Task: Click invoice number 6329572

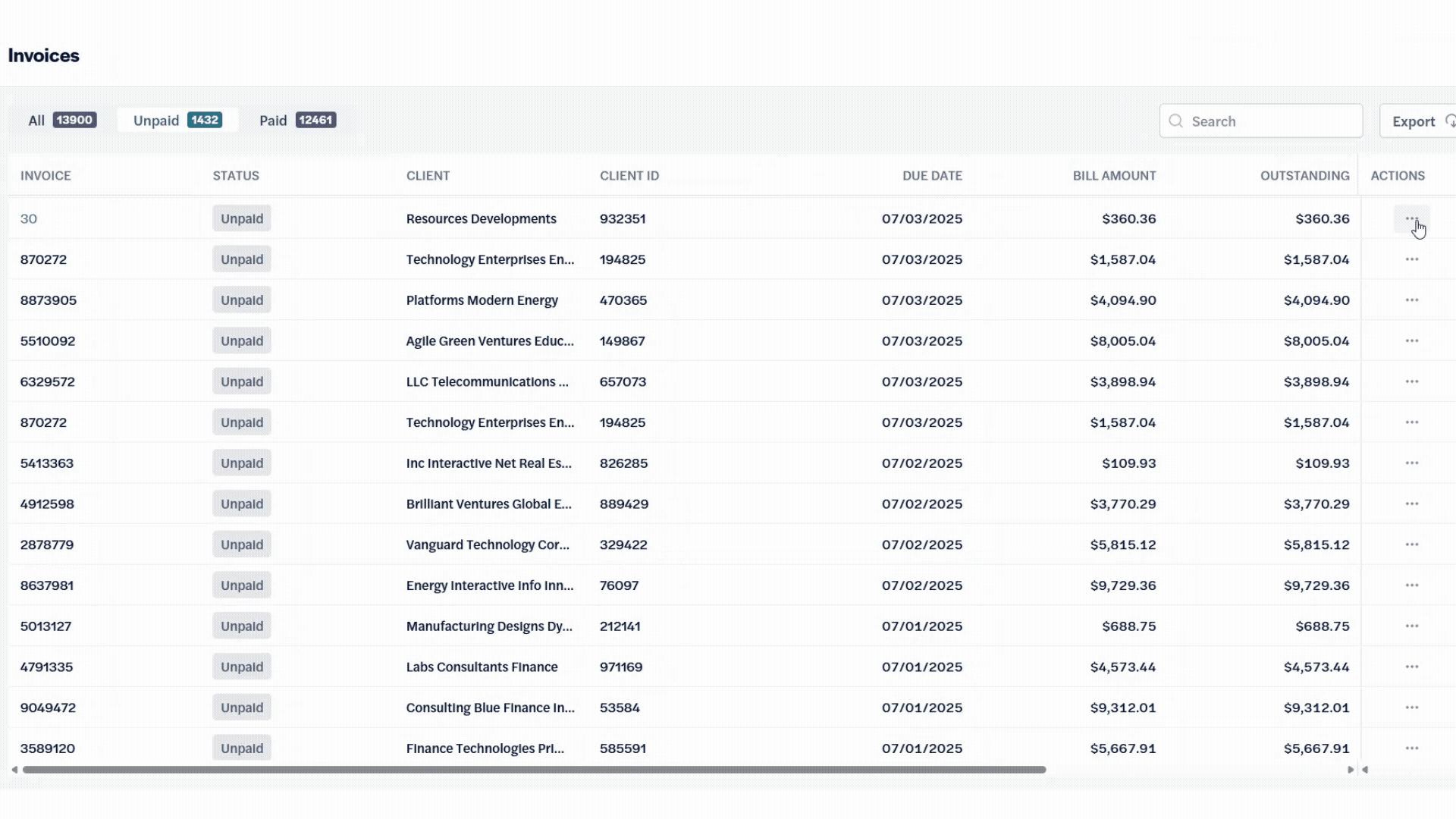Action: 48,381
